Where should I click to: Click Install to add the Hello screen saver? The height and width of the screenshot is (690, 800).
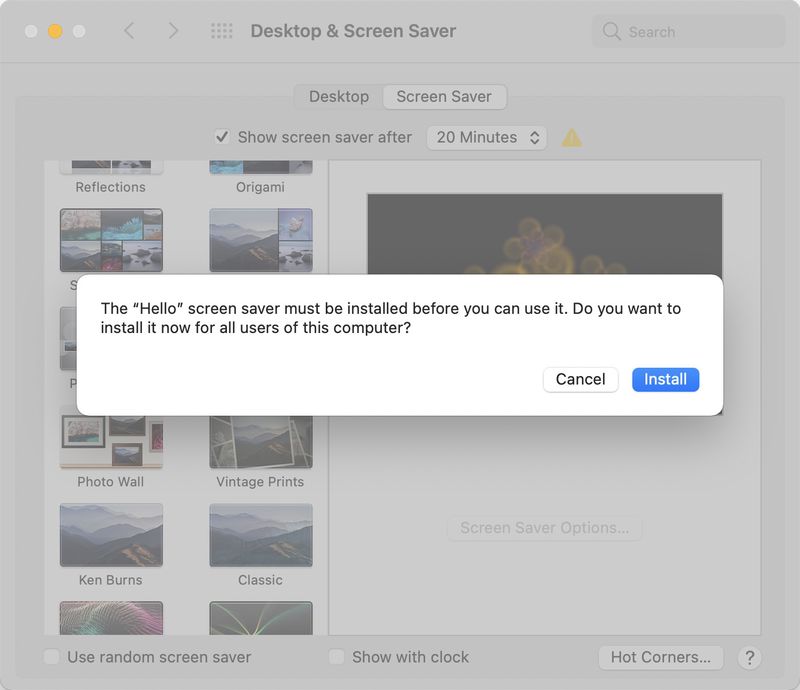[x=665, y=379]
